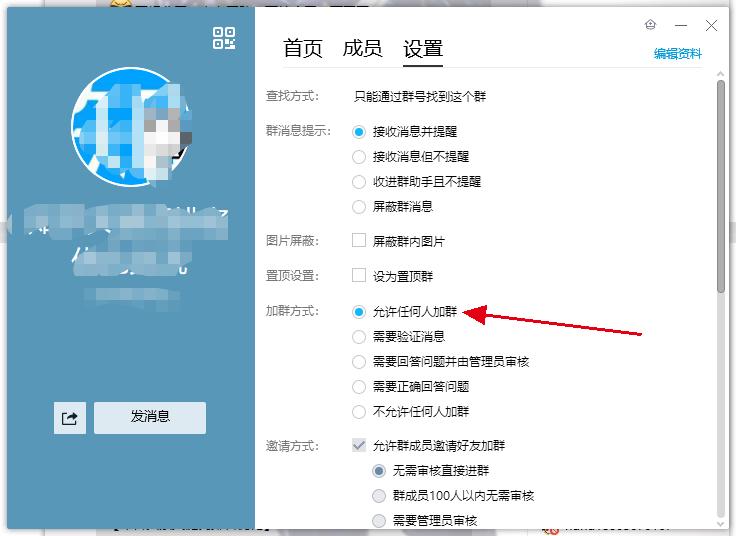
Task: Click the group avatar picture
Action: pyautogui.click(x=131, y=127)
